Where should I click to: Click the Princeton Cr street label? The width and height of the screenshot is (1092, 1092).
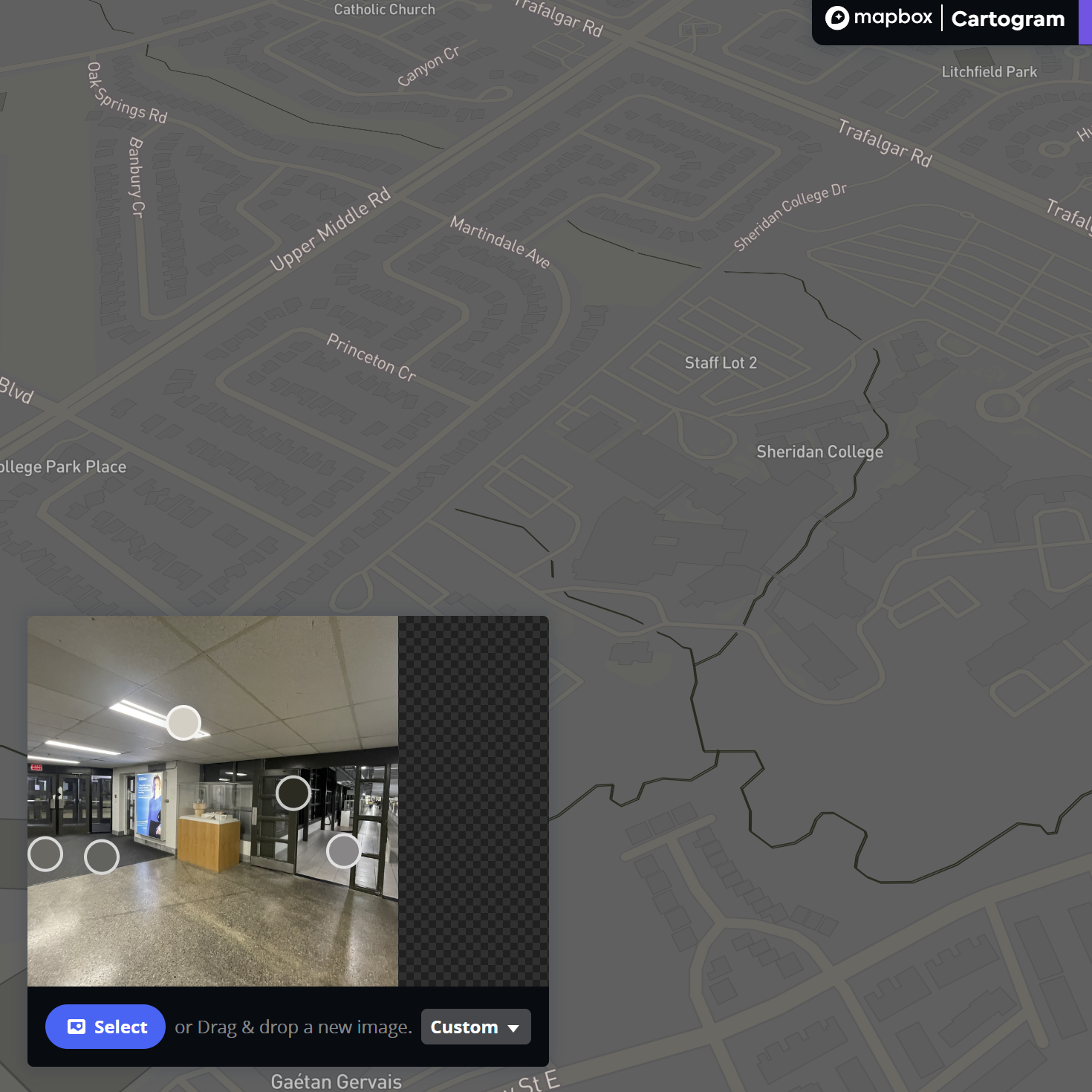click(x=371, y=357)
